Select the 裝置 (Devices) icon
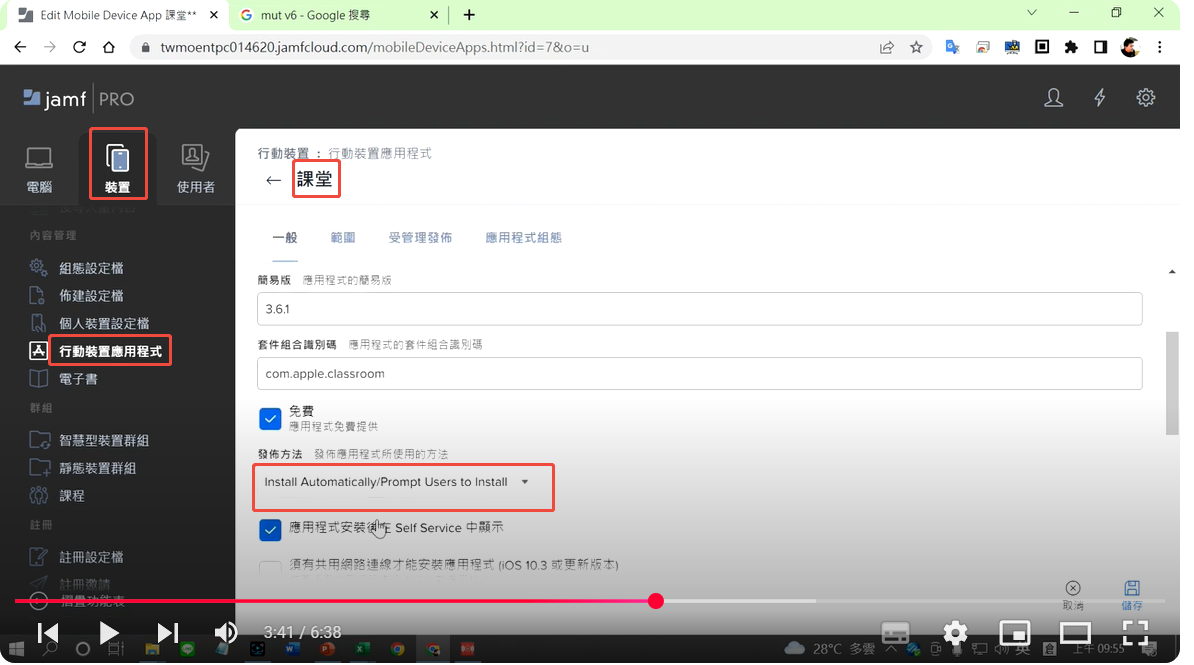This screenshot has width=1194, height=665. tap(118, 159)
